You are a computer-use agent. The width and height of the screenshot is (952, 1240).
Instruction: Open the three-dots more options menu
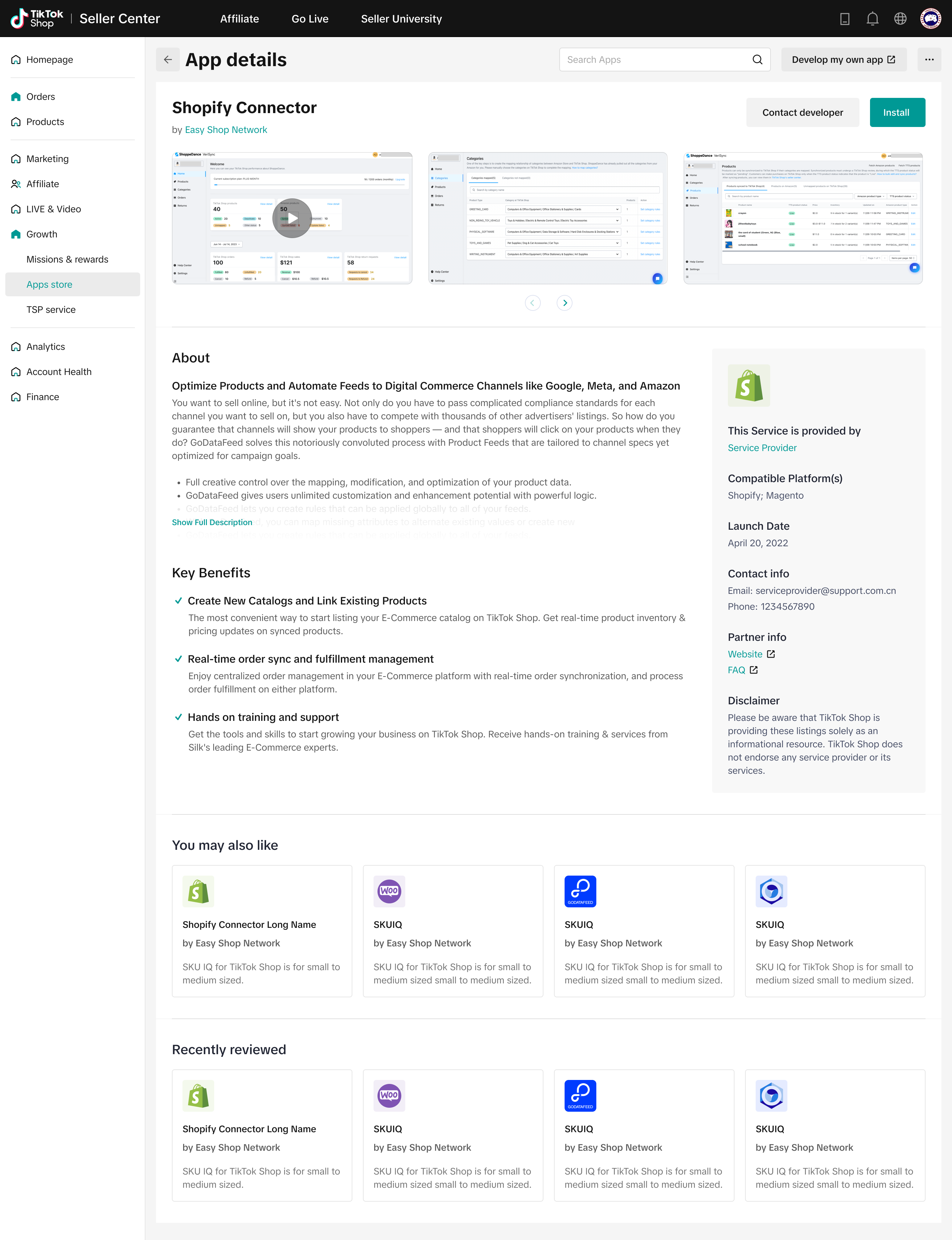pos(929,60)
